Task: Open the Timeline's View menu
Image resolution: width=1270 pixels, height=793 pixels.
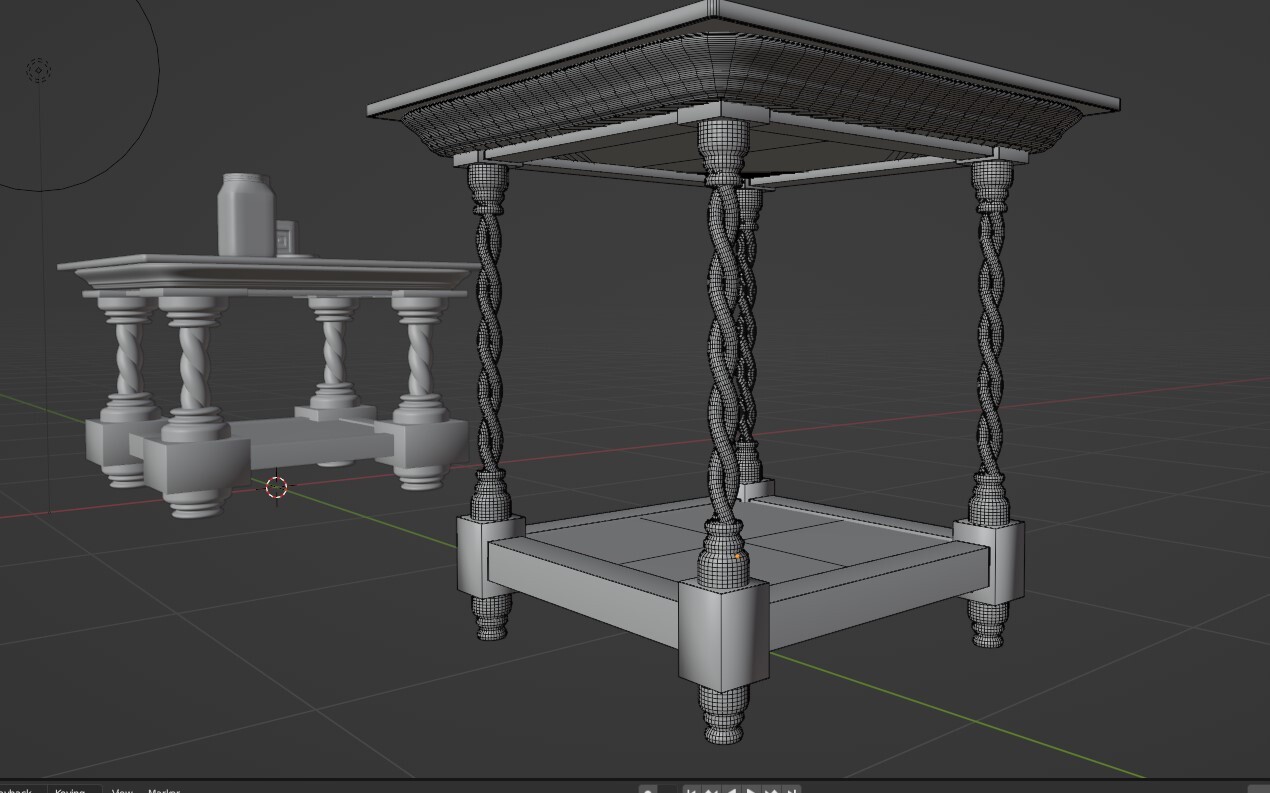Action: [x=122, y=790]
